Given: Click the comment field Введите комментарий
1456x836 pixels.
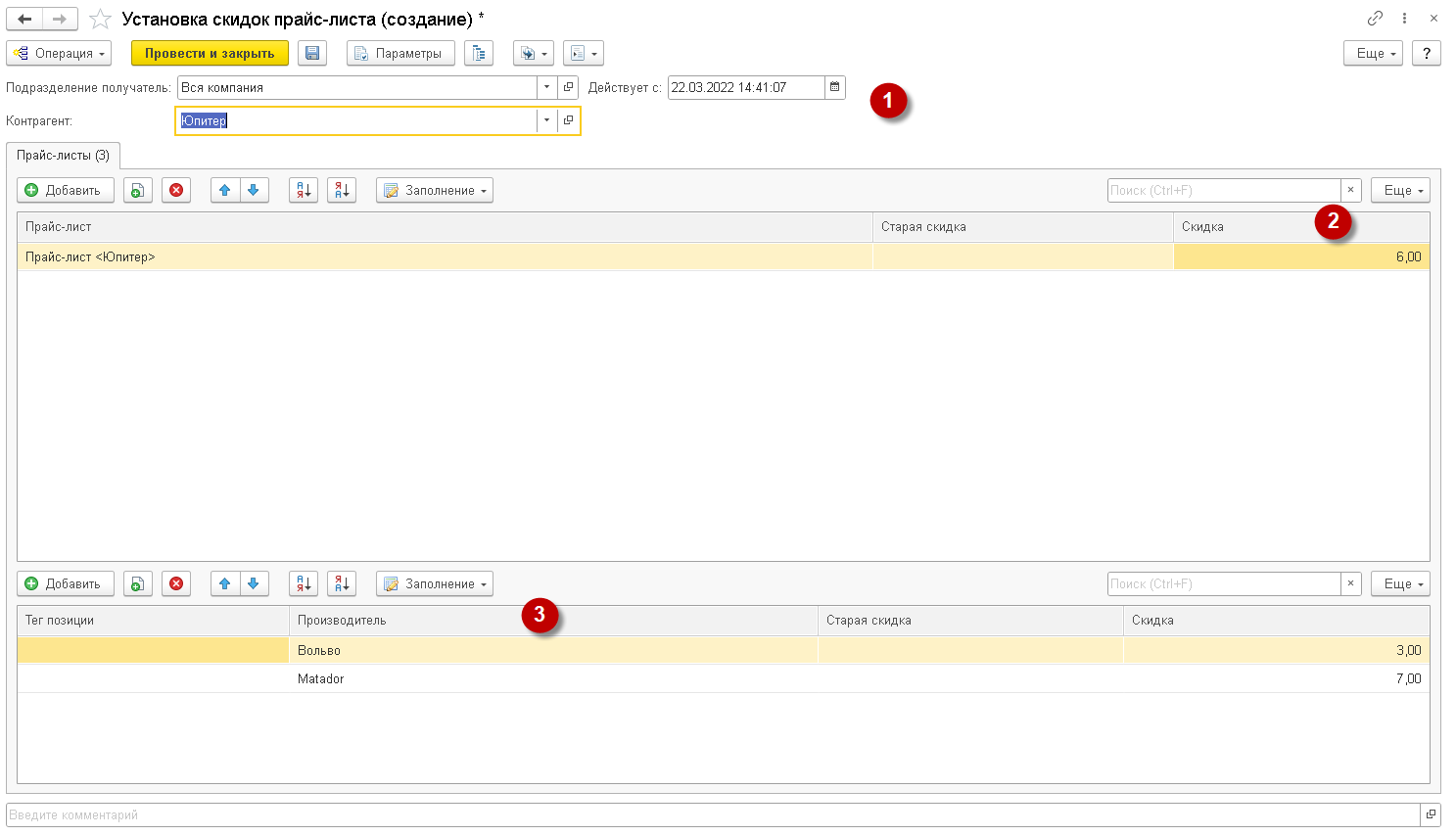Looking at the screenshot, I should pyautogui.click(x=713, y=814).
